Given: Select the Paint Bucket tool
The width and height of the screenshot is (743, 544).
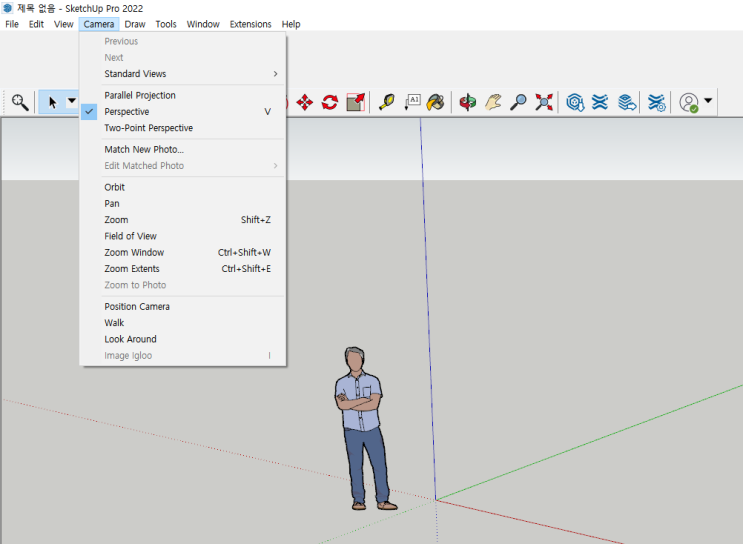Looking at the screenshot, I should [435, 102].
